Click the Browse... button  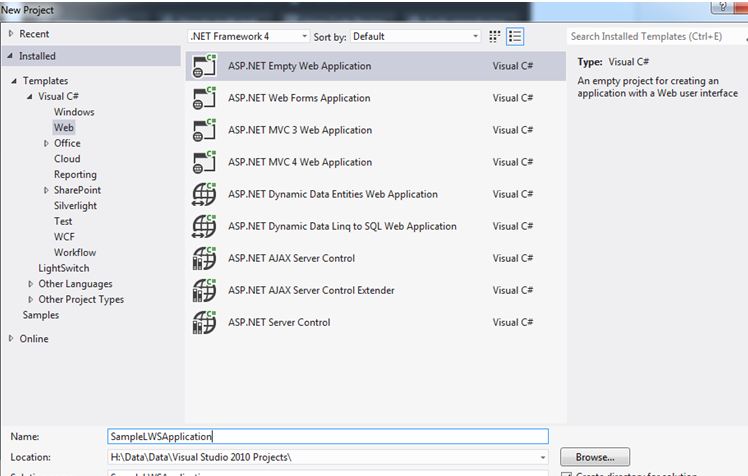(x=595, y=457)
